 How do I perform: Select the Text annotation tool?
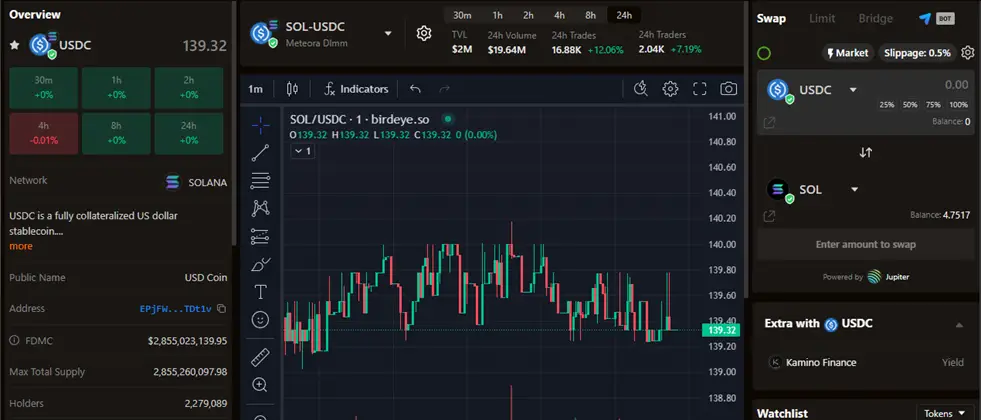[x=260, y=292]
